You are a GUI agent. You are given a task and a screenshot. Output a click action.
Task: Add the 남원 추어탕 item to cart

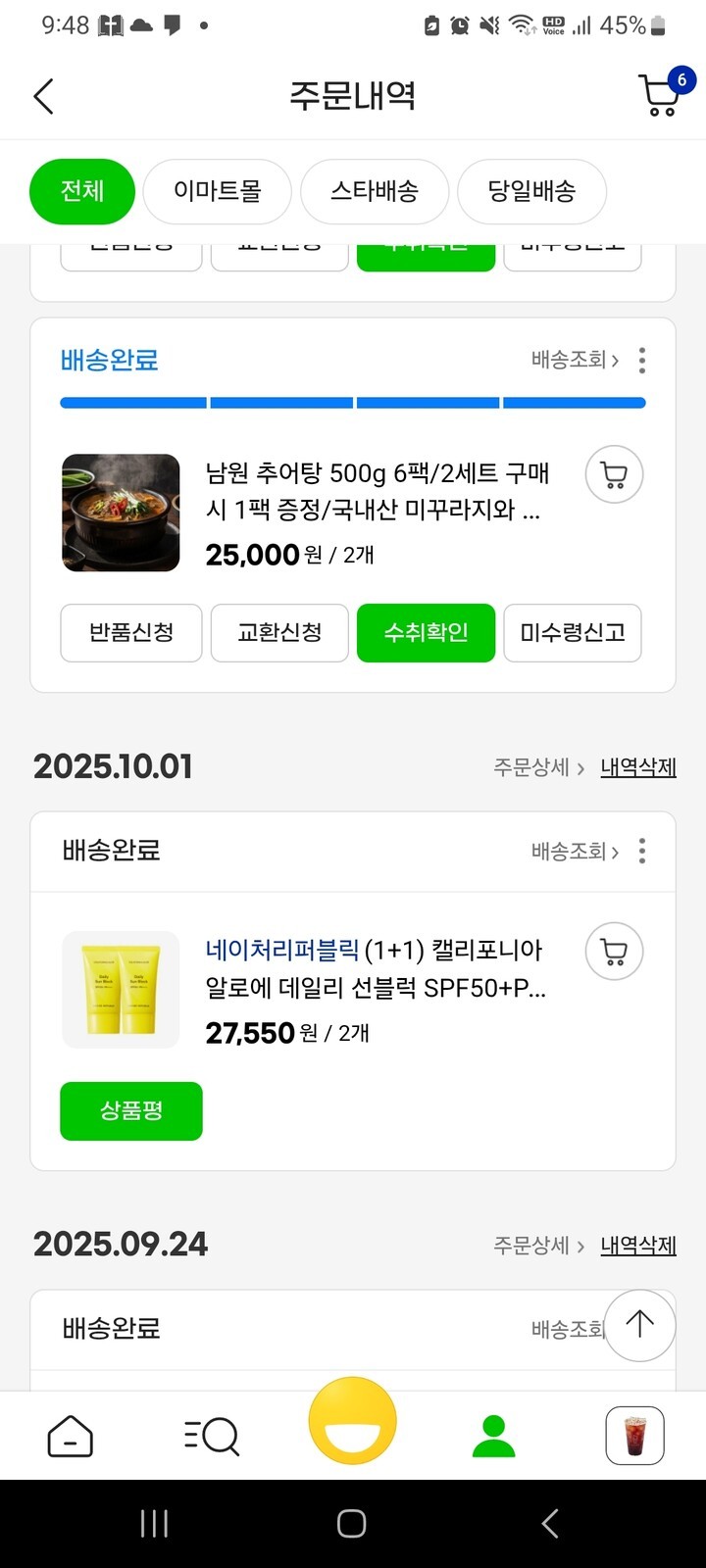614,474
